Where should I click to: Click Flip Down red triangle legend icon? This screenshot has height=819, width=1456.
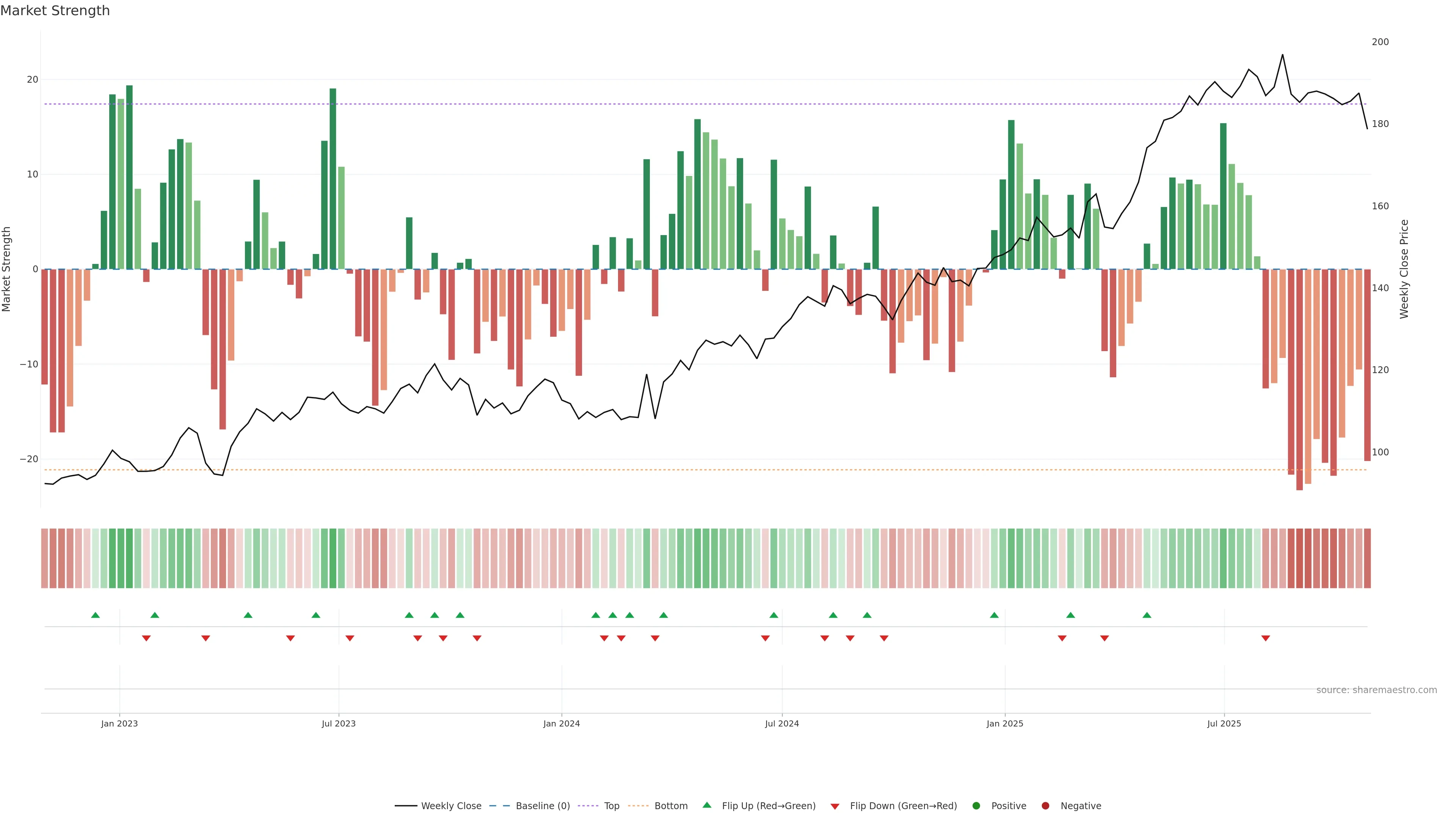point(835,806)
